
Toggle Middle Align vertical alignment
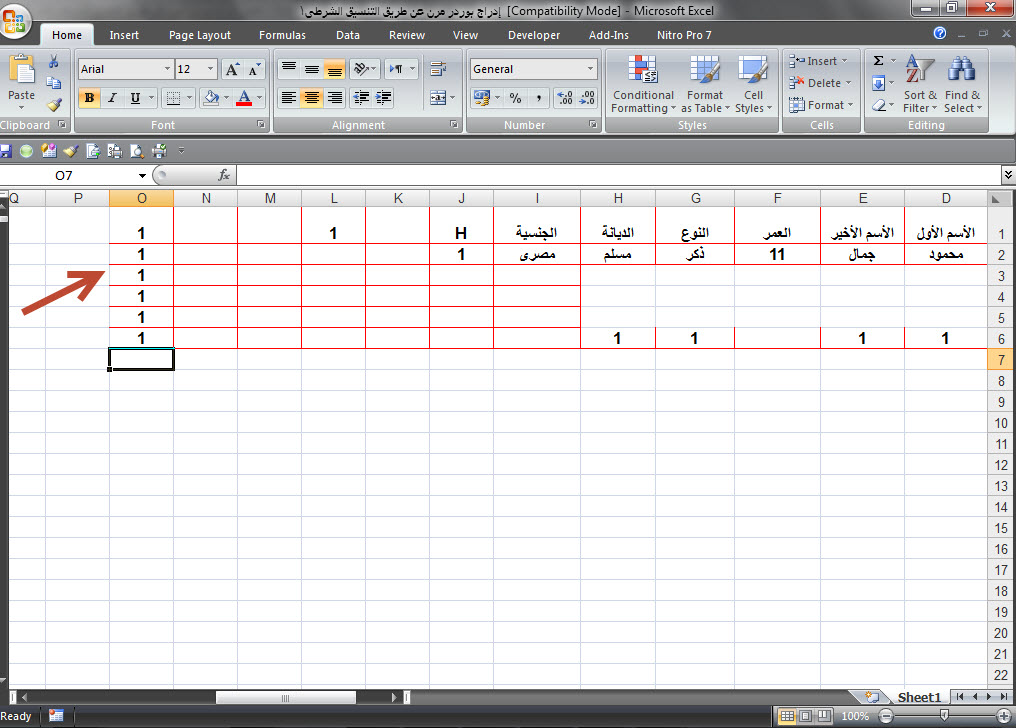312,69
